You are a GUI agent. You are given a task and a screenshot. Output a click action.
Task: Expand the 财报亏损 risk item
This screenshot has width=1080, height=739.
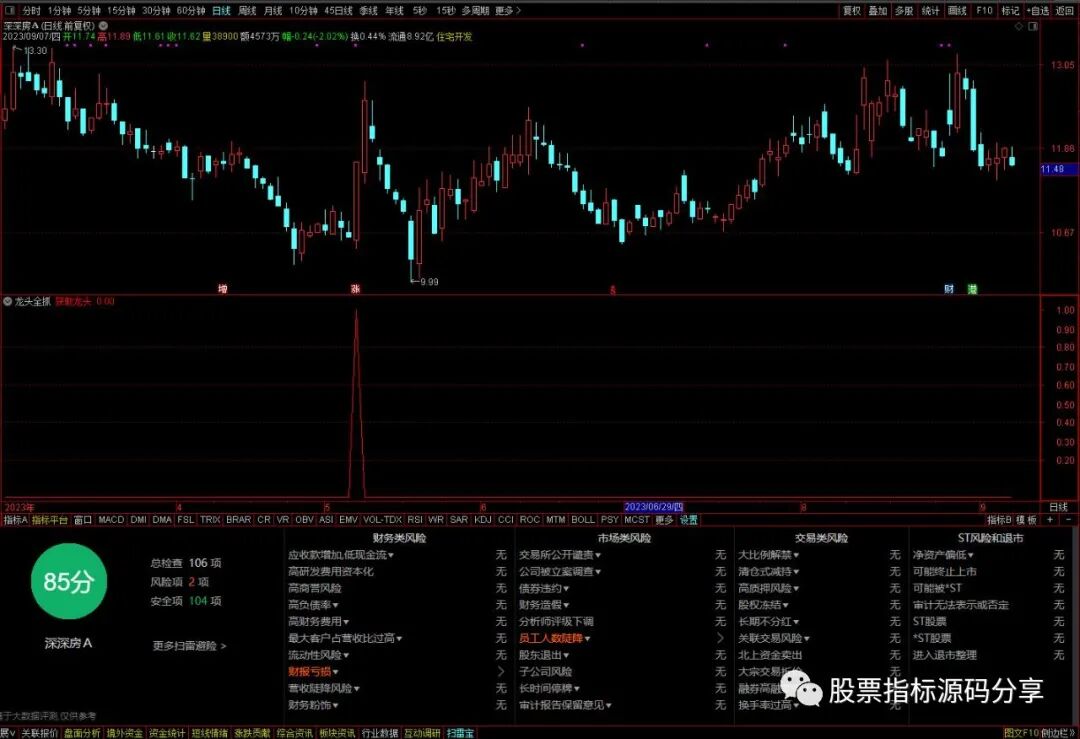[313, 672]
